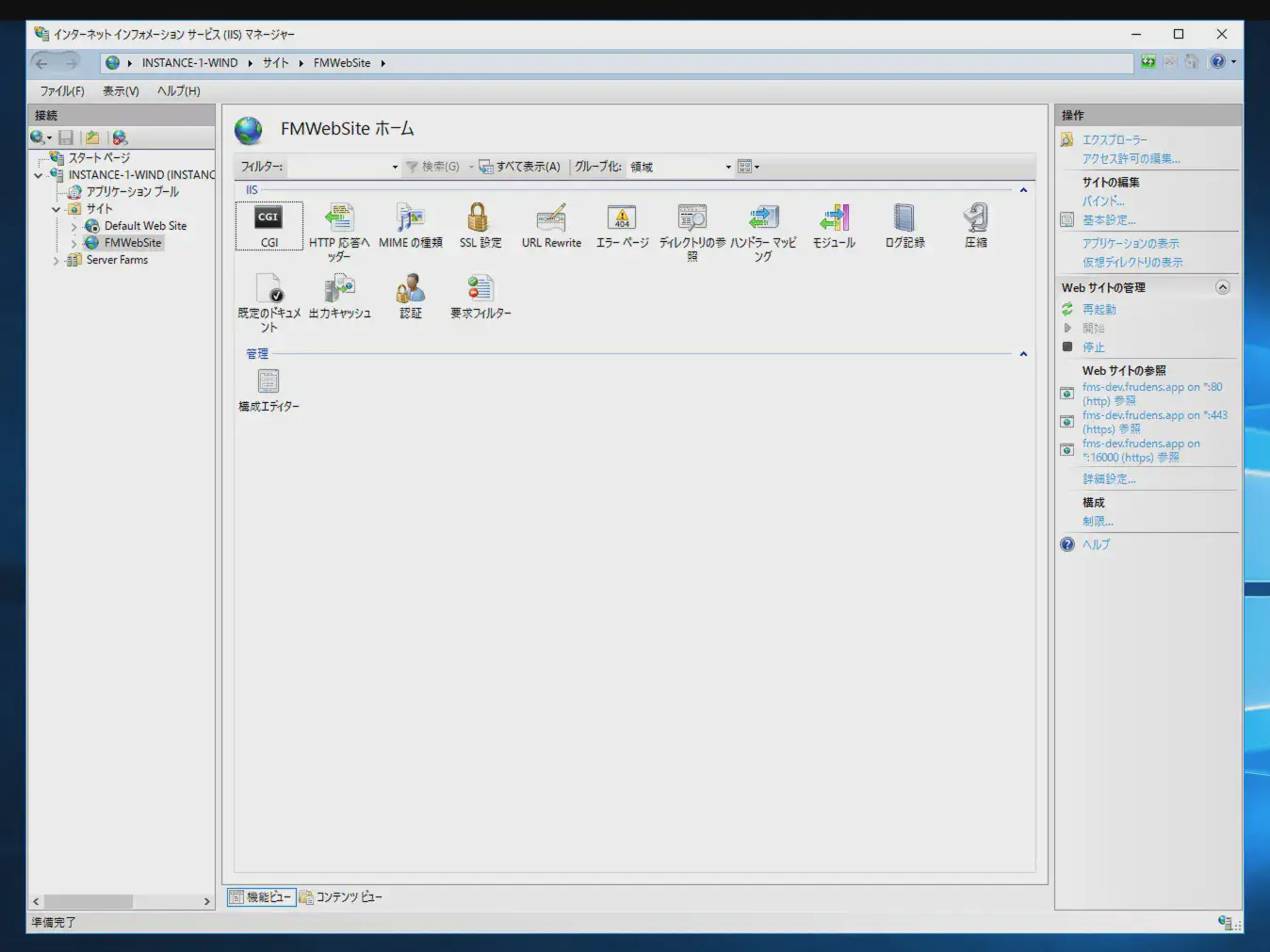Click 停止 stop action

tap(1093, 347)
